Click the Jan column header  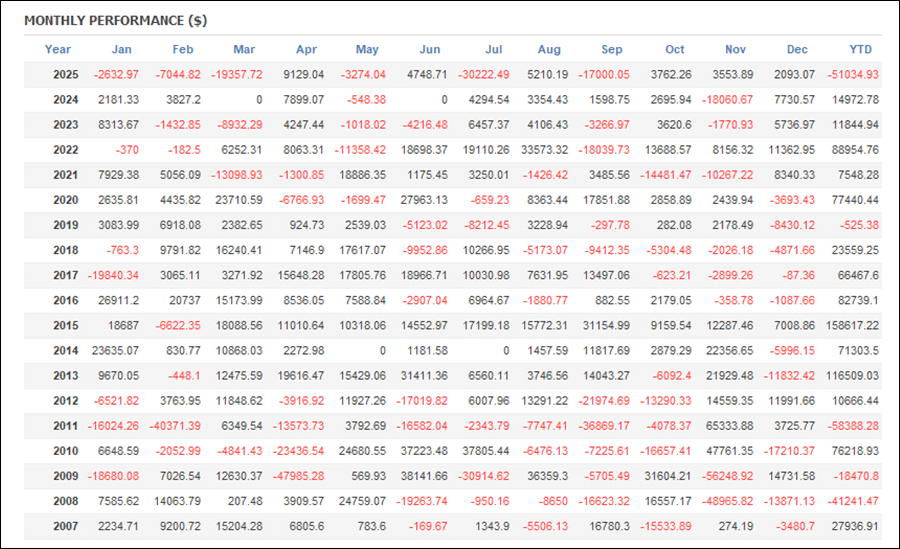click(121, 49)
